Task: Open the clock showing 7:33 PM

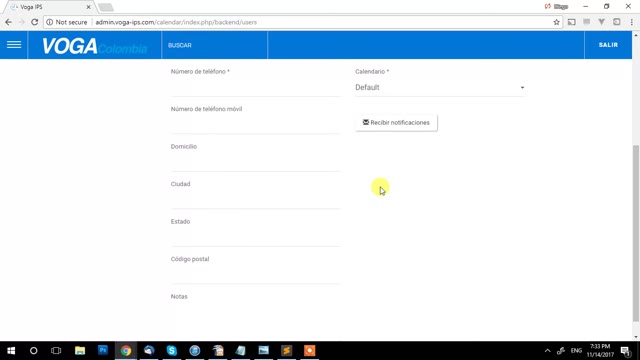Action: [600, 351]
